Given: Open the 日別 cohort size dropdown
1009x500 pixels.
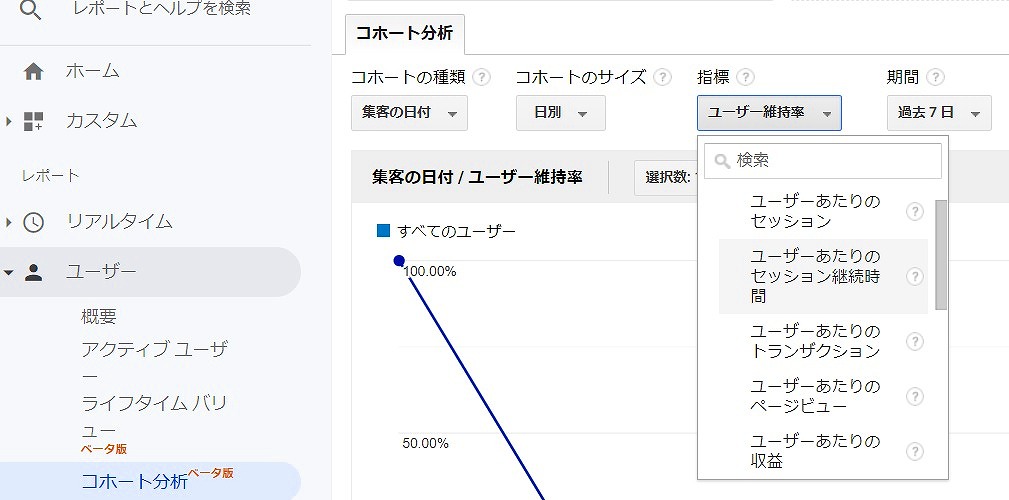Looking at the screenshot, I should pyautogui.click(x=560, y=113).
